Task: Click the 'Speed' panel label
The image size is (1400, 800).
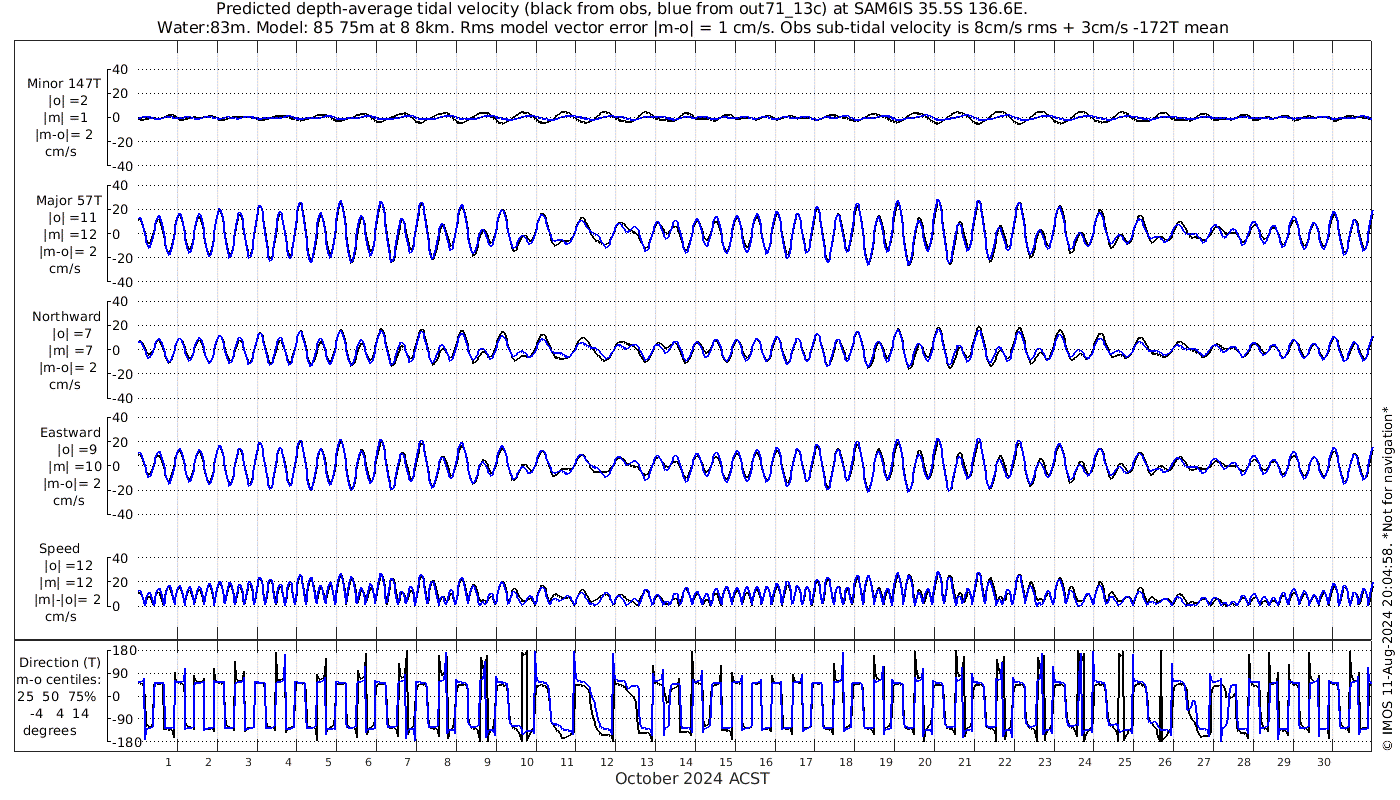Action: pos(60,549)
